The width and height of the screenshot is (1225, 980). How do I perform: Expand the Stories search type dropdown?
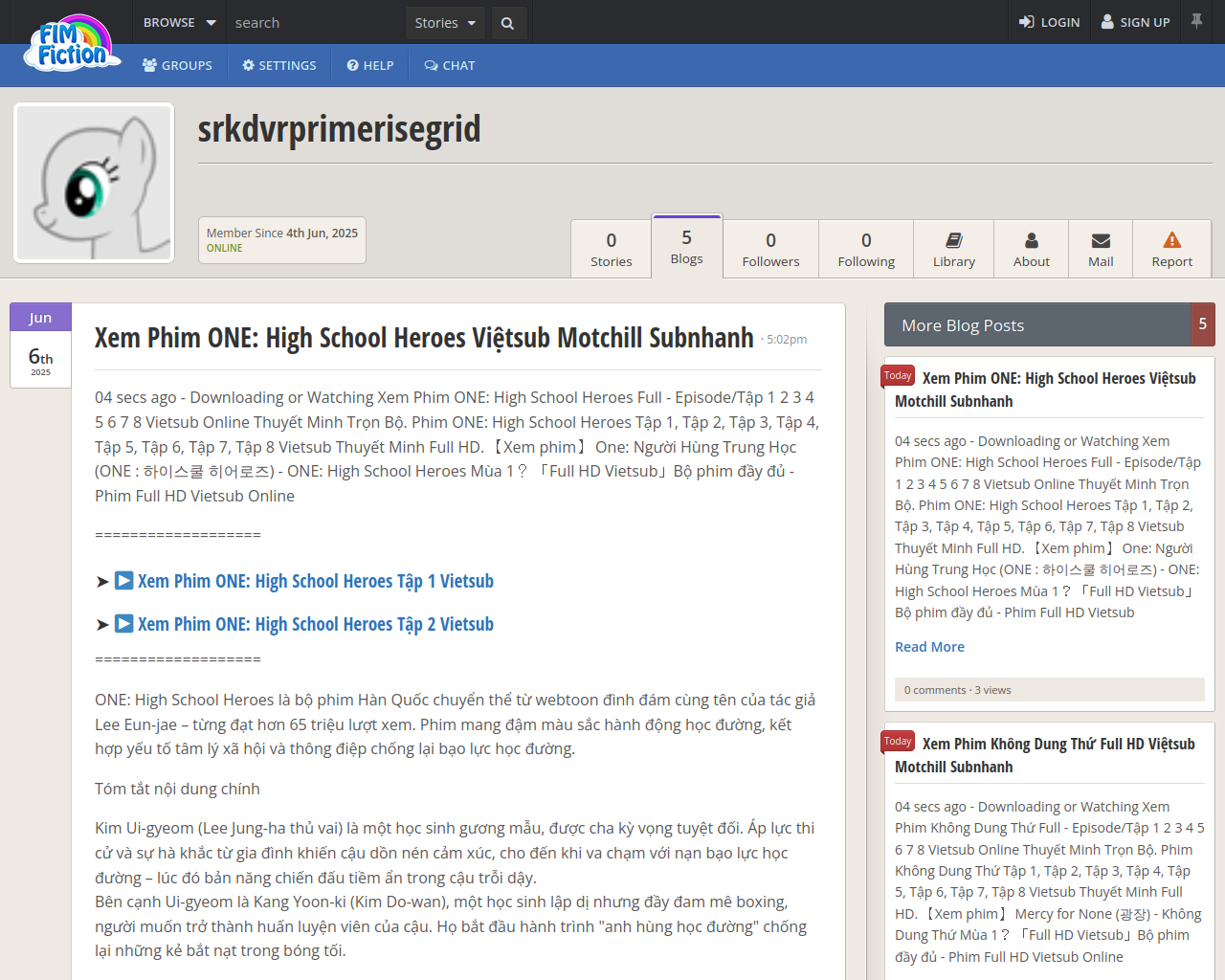pos(445,22)
